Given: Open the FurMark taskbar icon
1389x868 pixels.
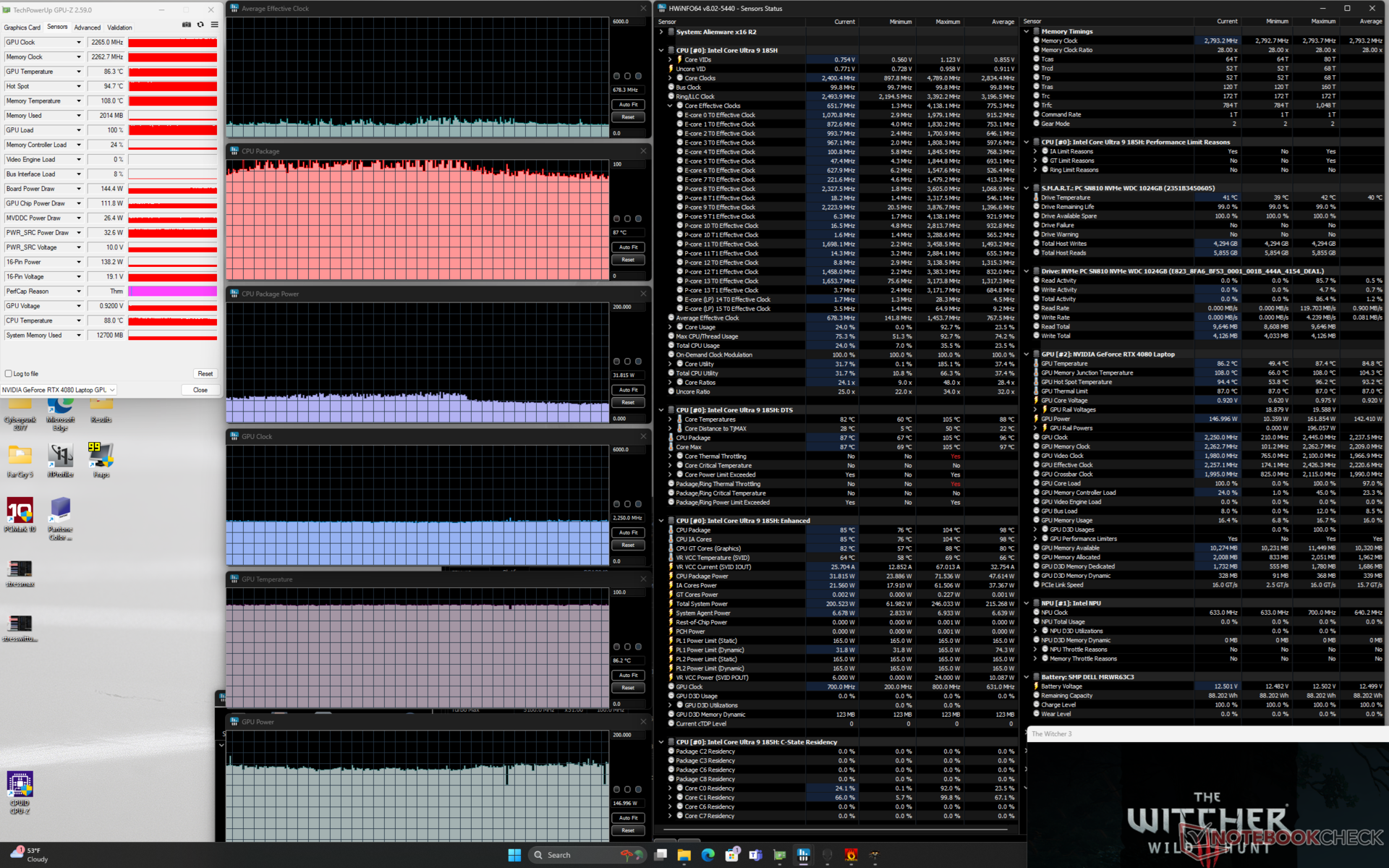Looking at the screenshot, I should [x=851, y=855].
